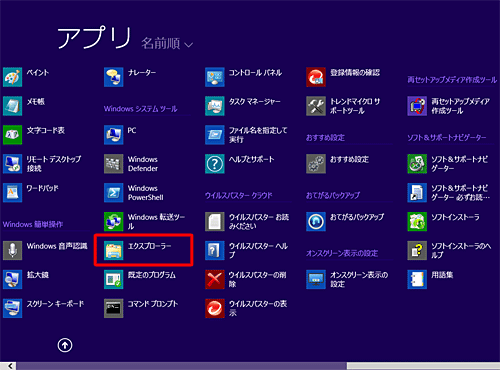Open the 名前順 sort dropdown

(167, 43)
